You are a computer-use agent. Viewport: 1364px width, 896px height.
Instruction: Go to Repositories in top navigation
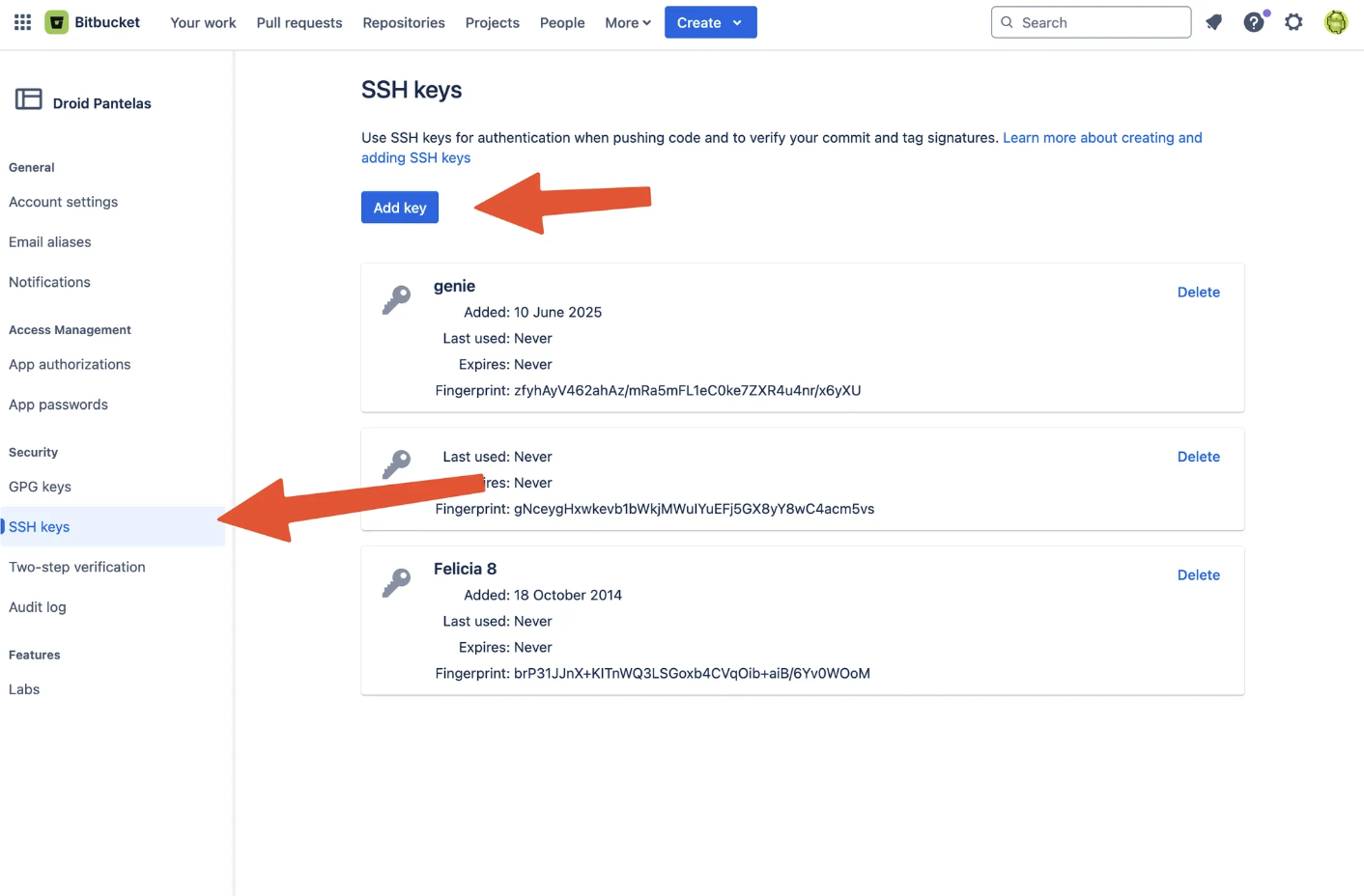point(404,22)
